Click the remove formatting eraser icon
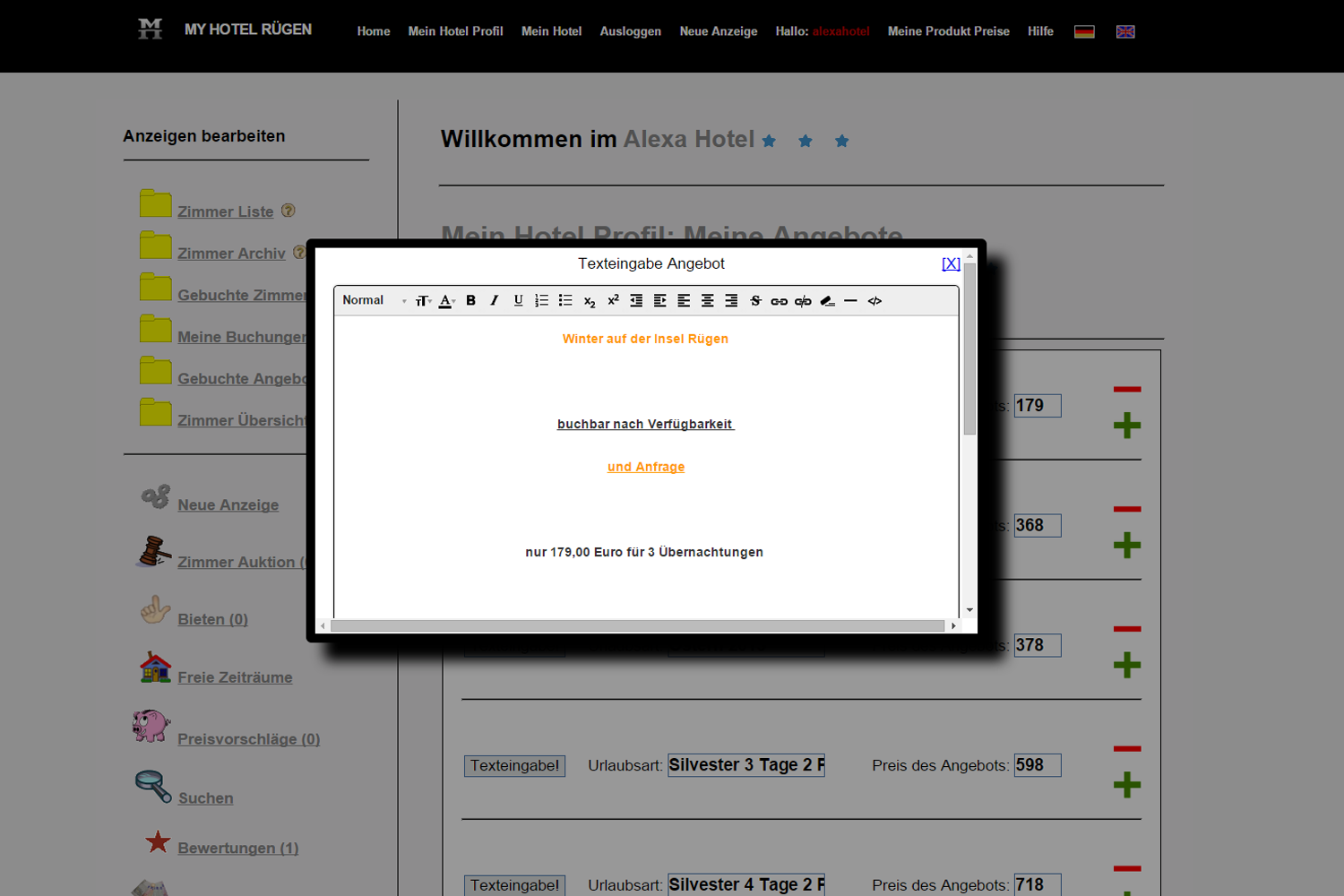This screenshot has height=896, width=1344. (x=827, y=301)
